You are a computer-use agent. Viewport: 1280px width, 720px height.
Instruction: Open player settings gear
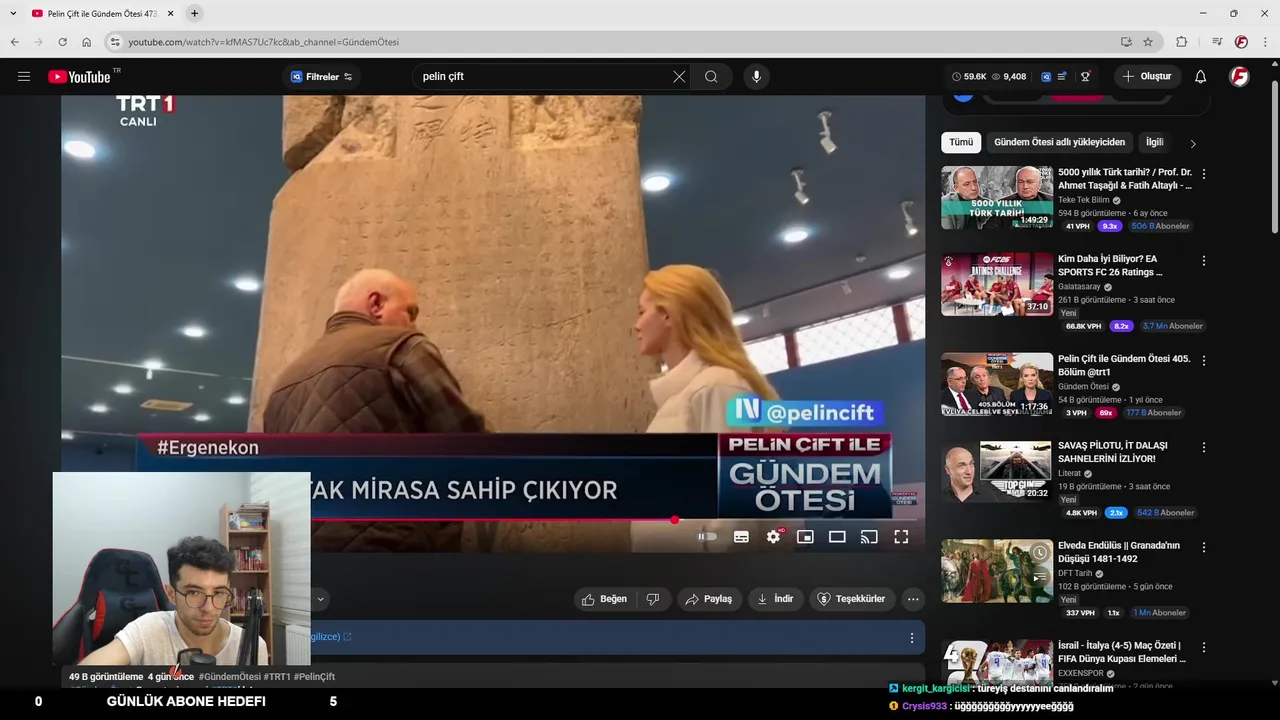(x=773, y=537)
